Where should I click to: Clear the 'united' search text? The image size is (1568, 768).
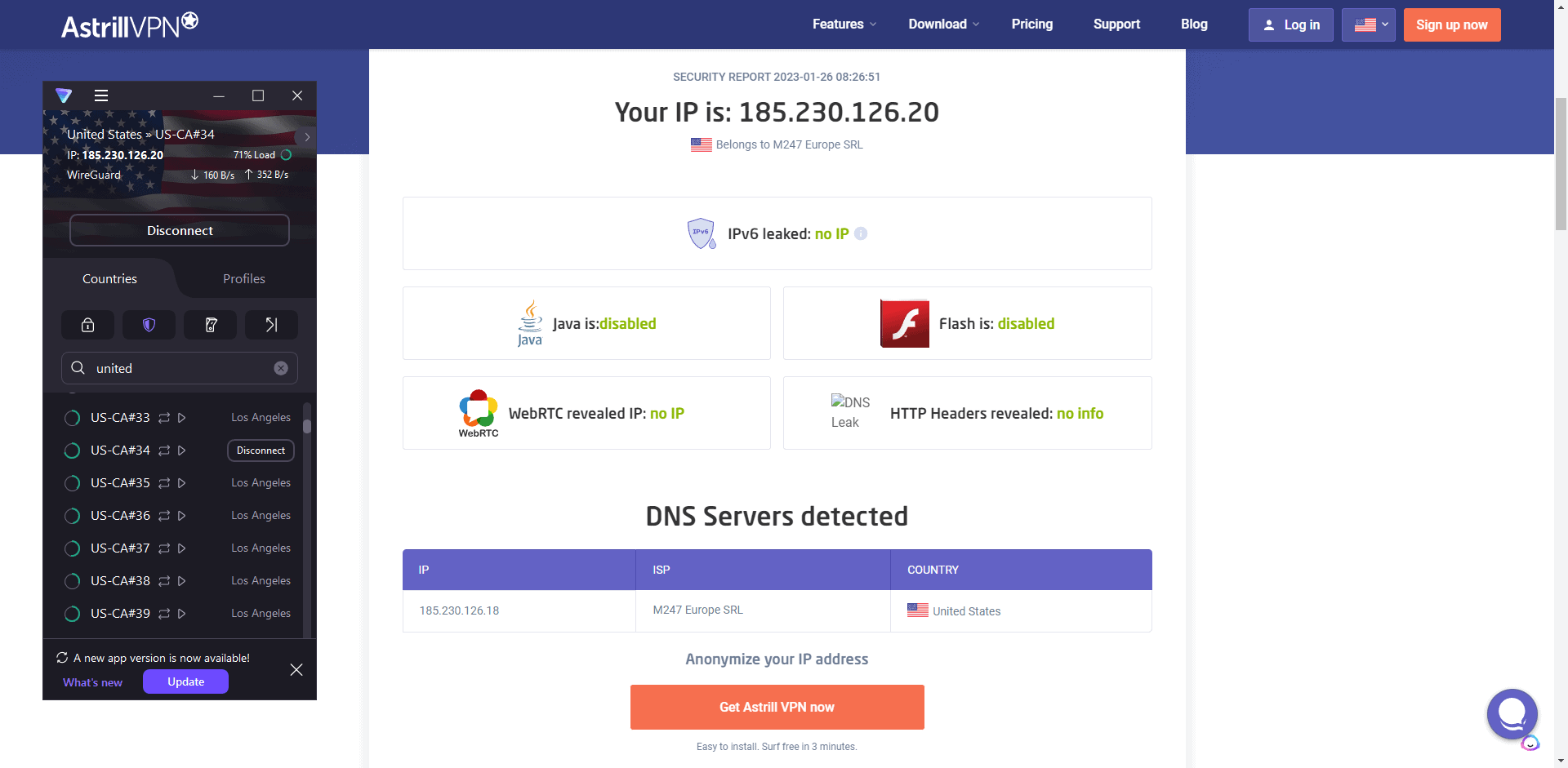(x=281, y=368)
